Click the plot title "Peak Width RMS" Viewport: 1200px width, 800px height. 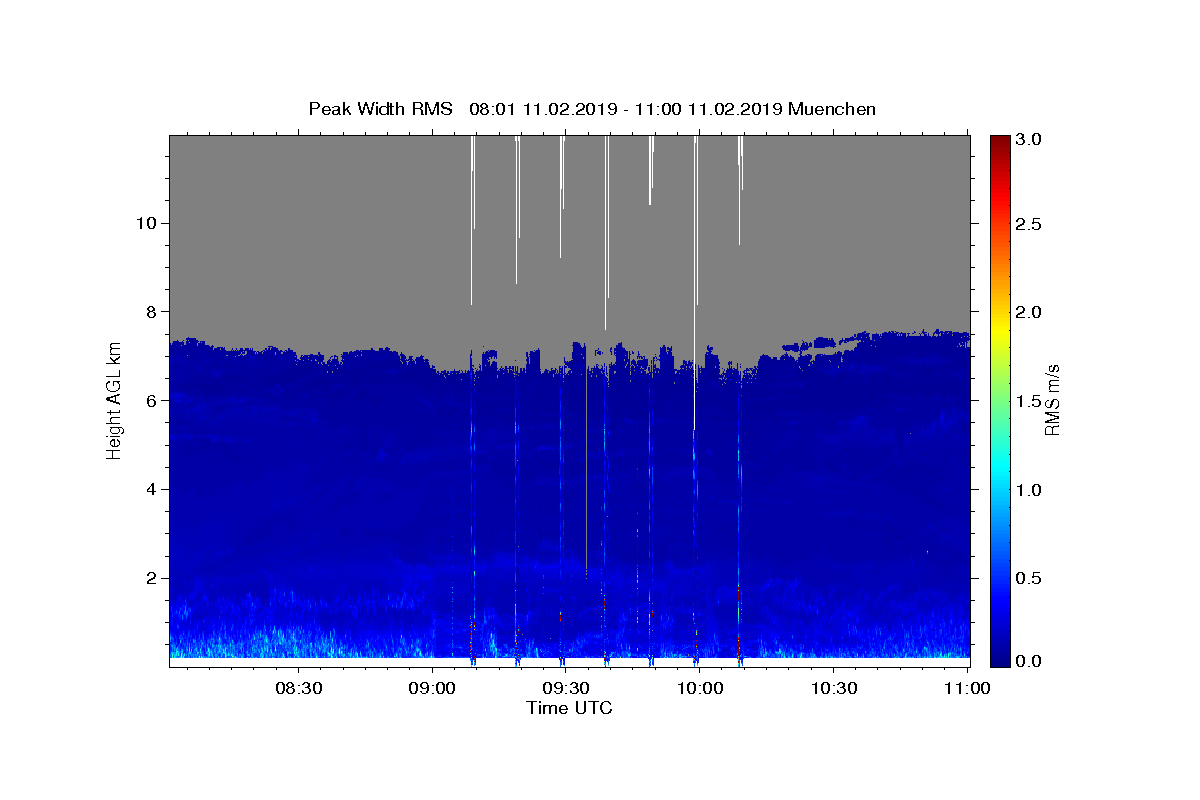pyautogui.click(x=380, y=109)
